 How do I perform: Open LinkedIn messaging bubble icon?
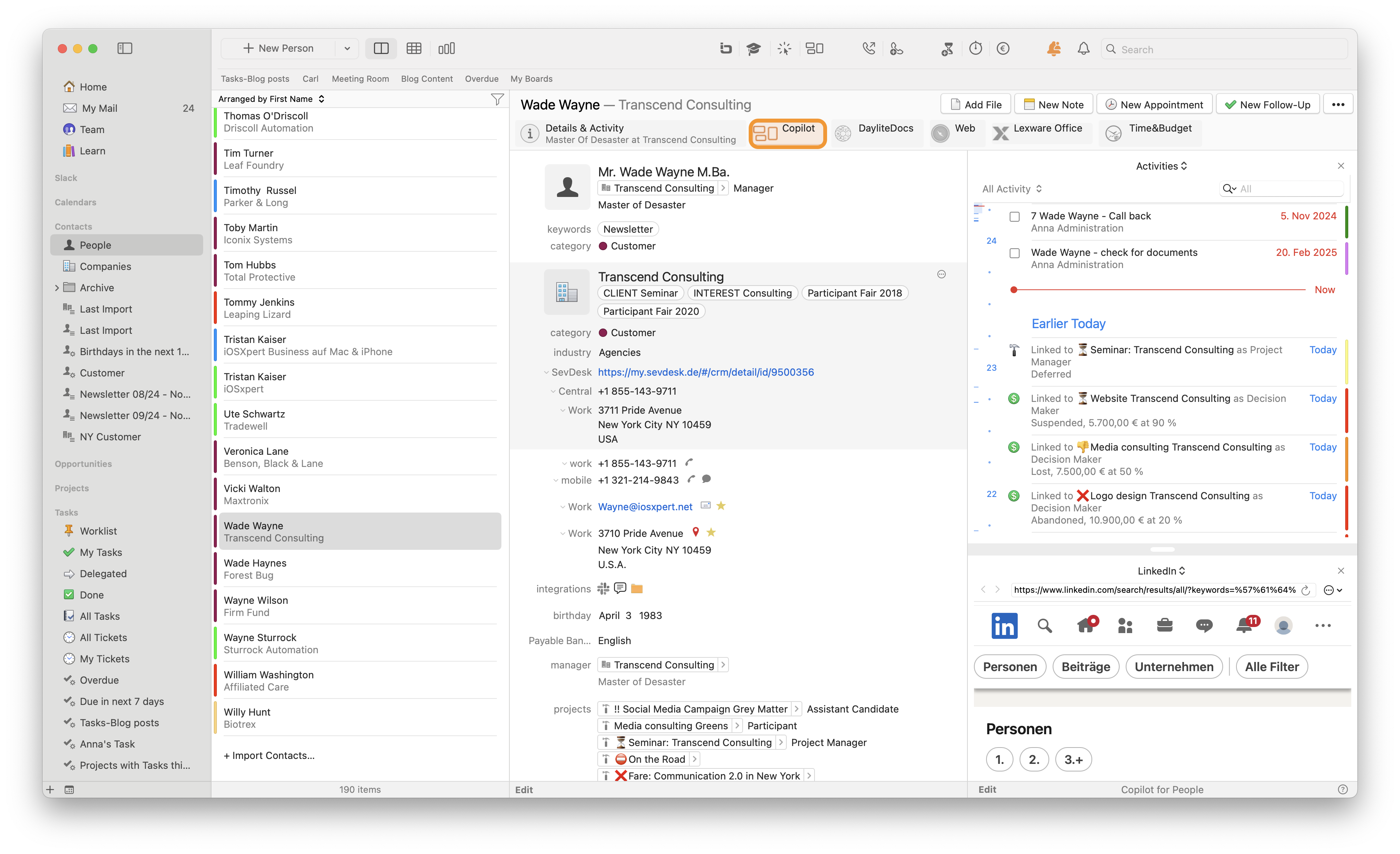point(1204,626)
